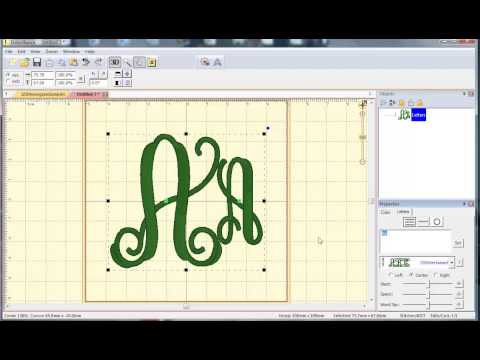Set Right text alignment

click(x=442, y=275)
